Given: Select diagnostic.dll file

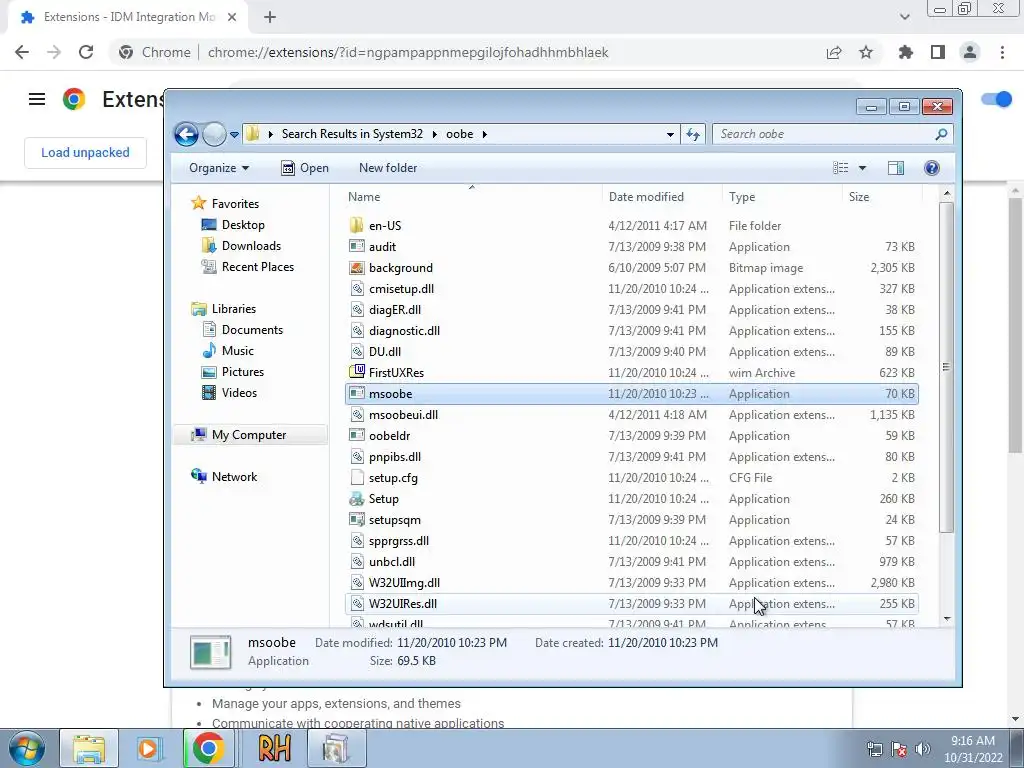Looking at the screenshot, I should (x=404, y=330).
